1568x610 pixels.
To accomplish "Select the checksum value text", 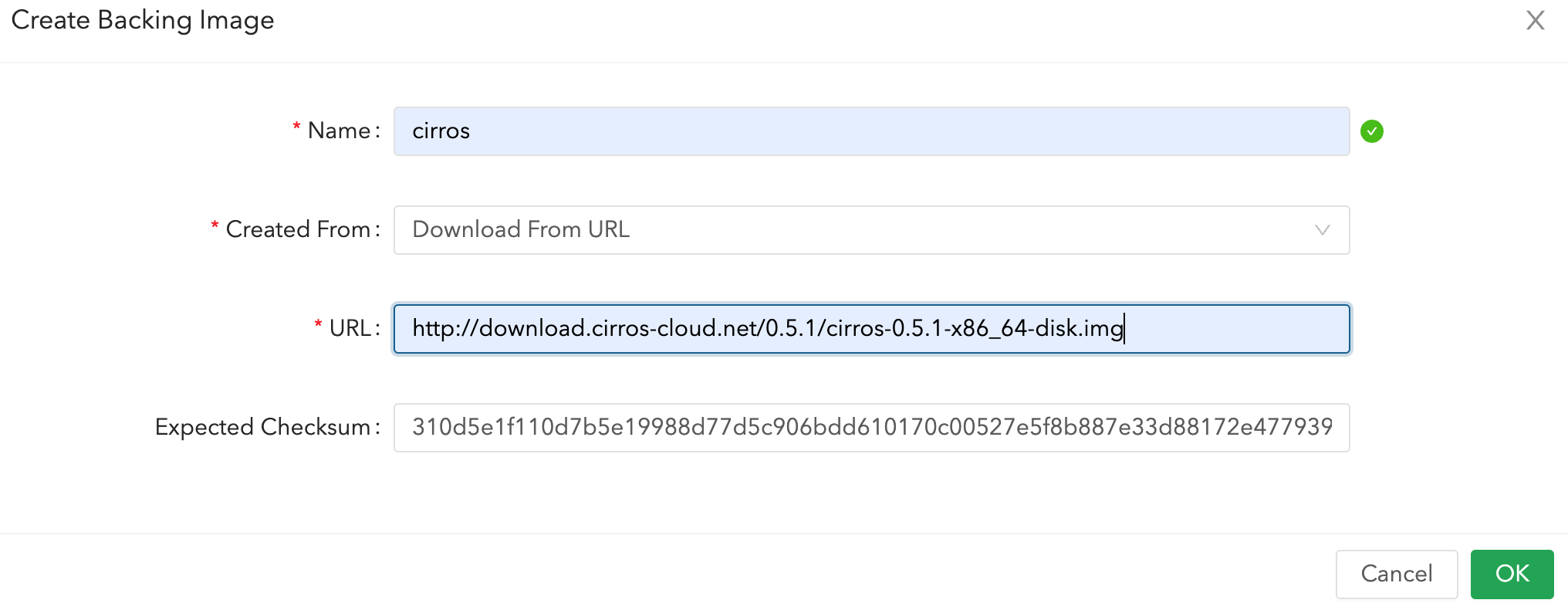I will pyautogui.click(x=872, y=427).
